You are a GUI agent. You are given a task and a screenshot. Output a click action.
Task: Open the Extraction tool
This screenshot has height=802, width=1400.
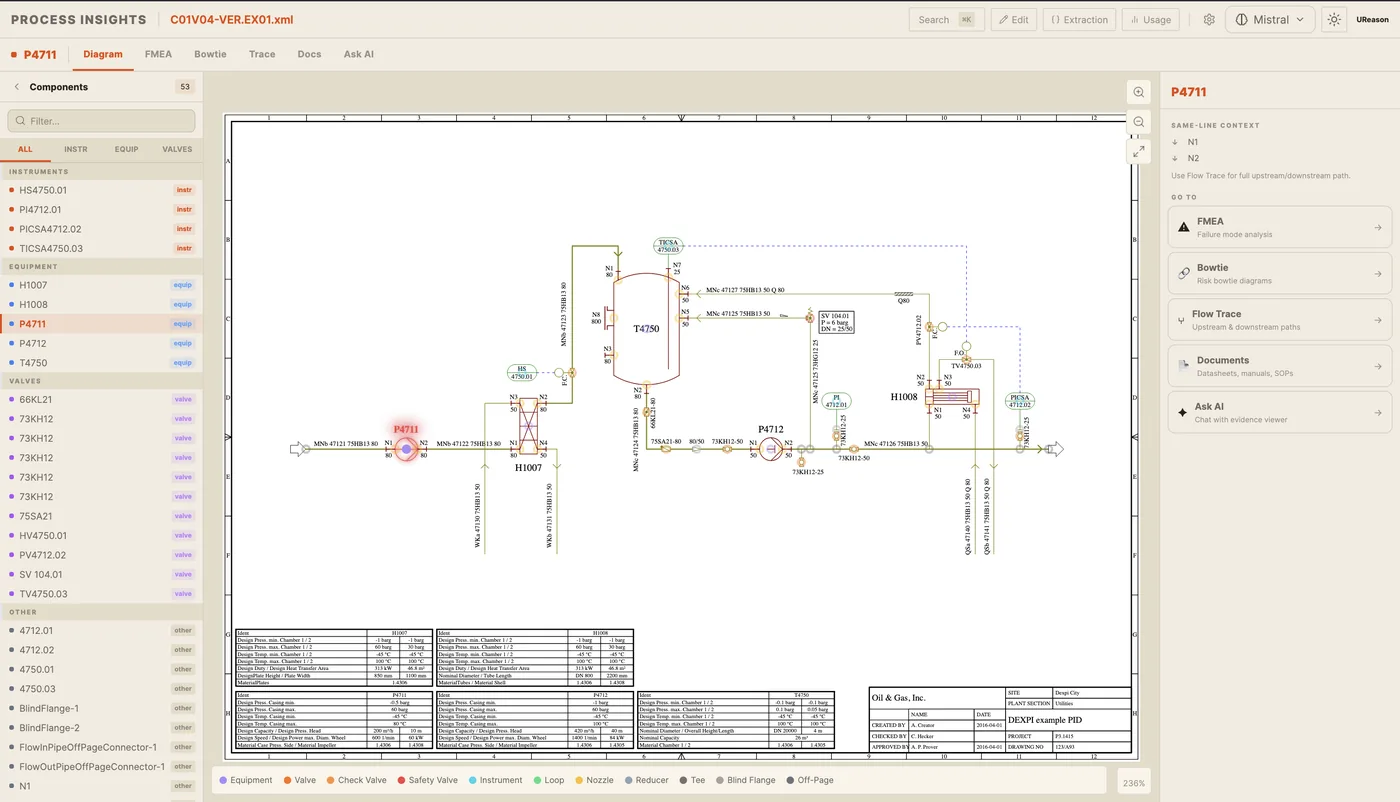1079,19
